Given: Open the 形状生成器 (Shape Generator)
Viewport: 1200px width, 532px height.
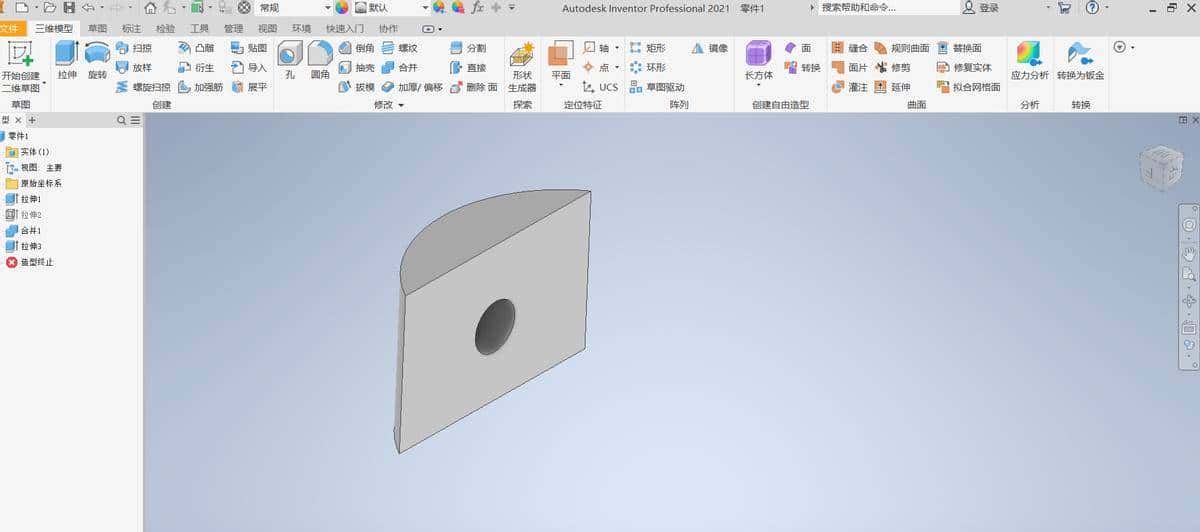Looking at the screenshot, I should point(521,66).
